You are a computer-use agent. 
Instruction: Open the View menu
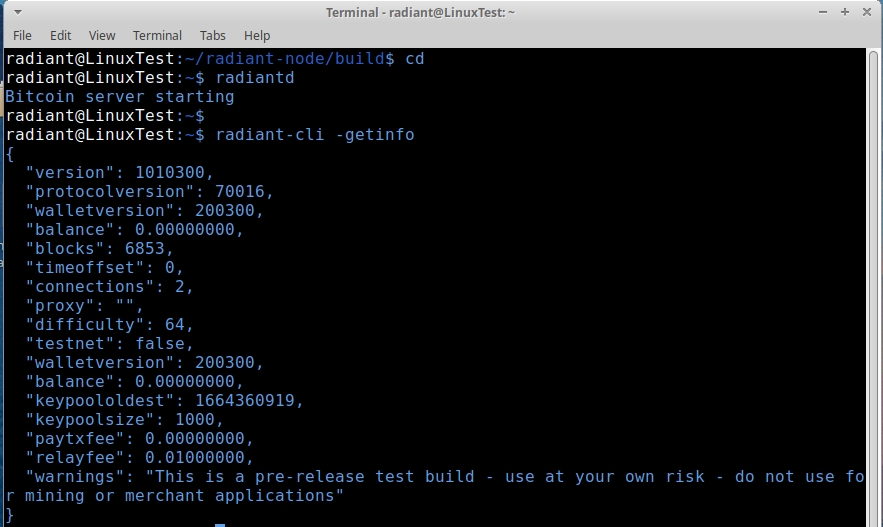point(102,35)
